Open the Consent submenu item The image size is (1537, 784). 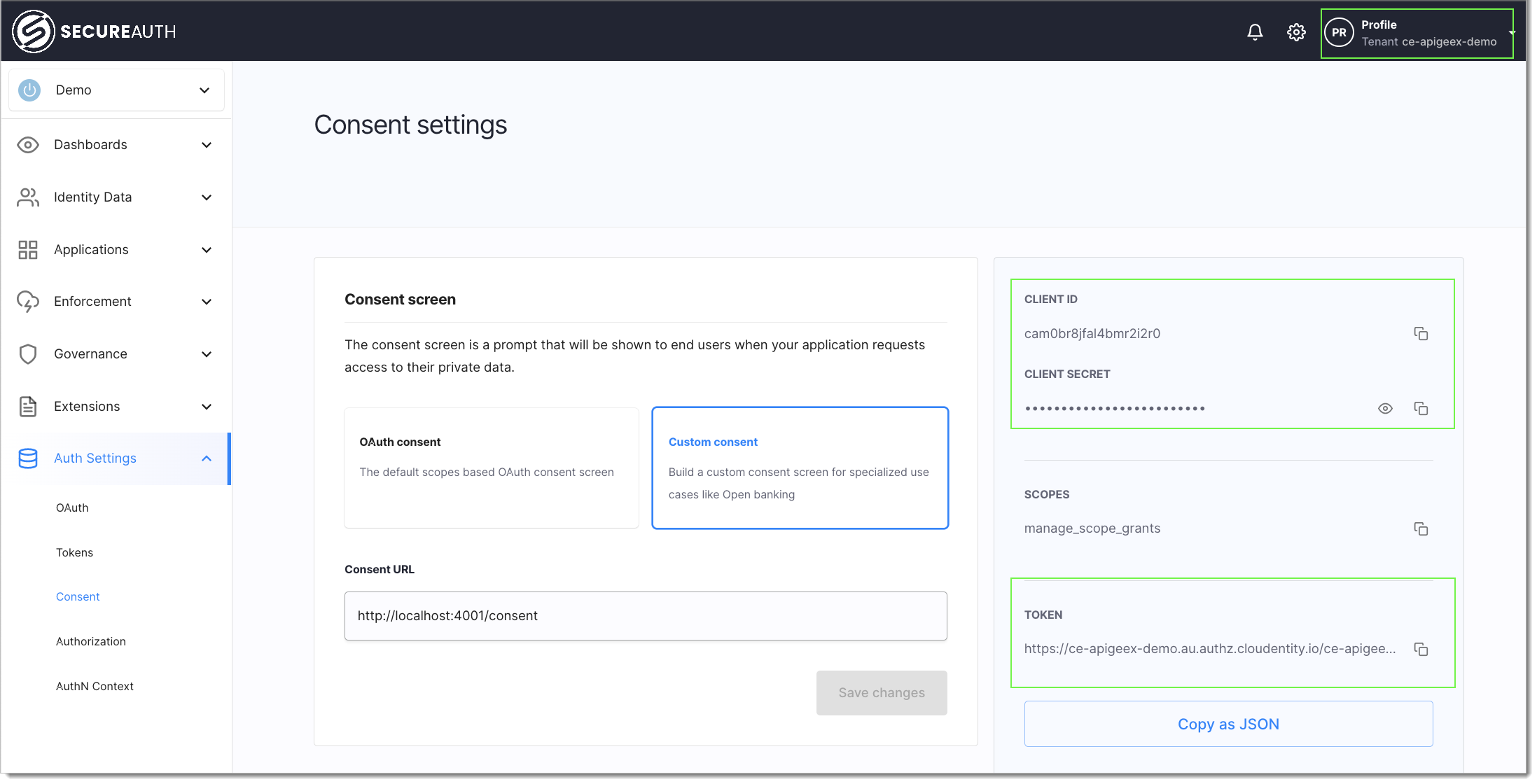pyautogui.click(x=78, y=596)
